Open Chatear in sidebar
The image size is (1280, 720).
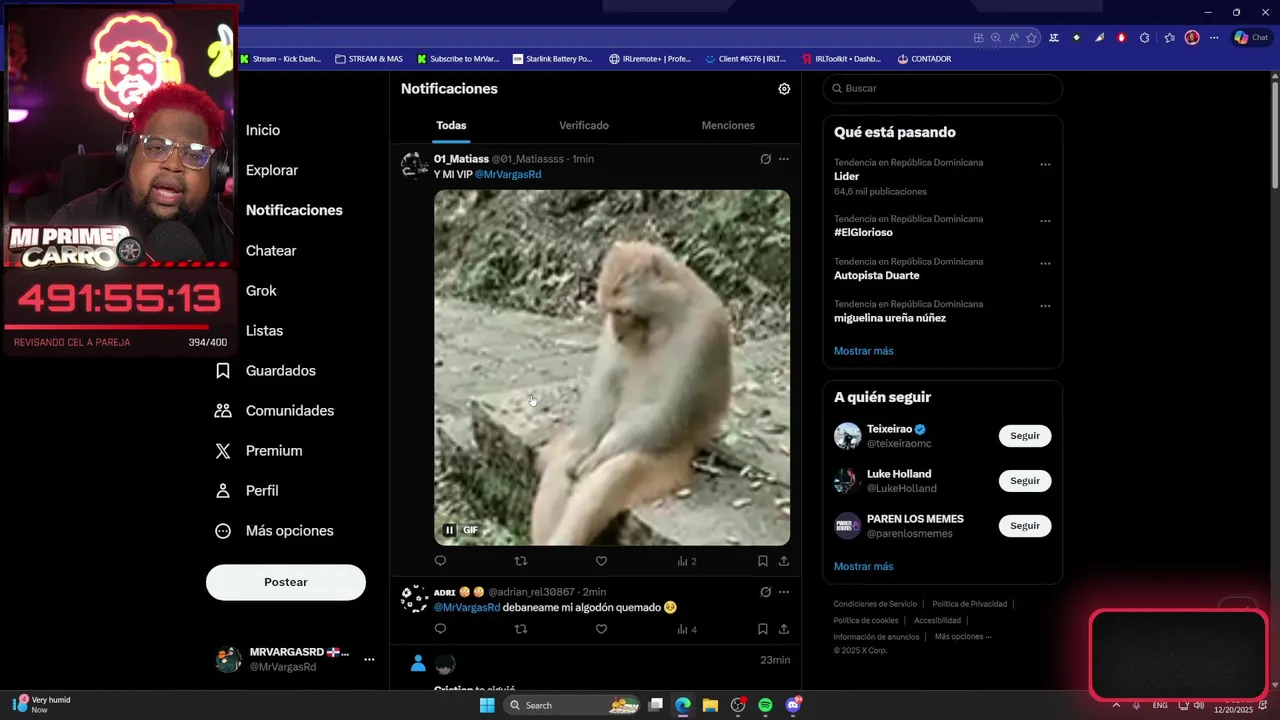pyautogui.click(x=271, y=250)
